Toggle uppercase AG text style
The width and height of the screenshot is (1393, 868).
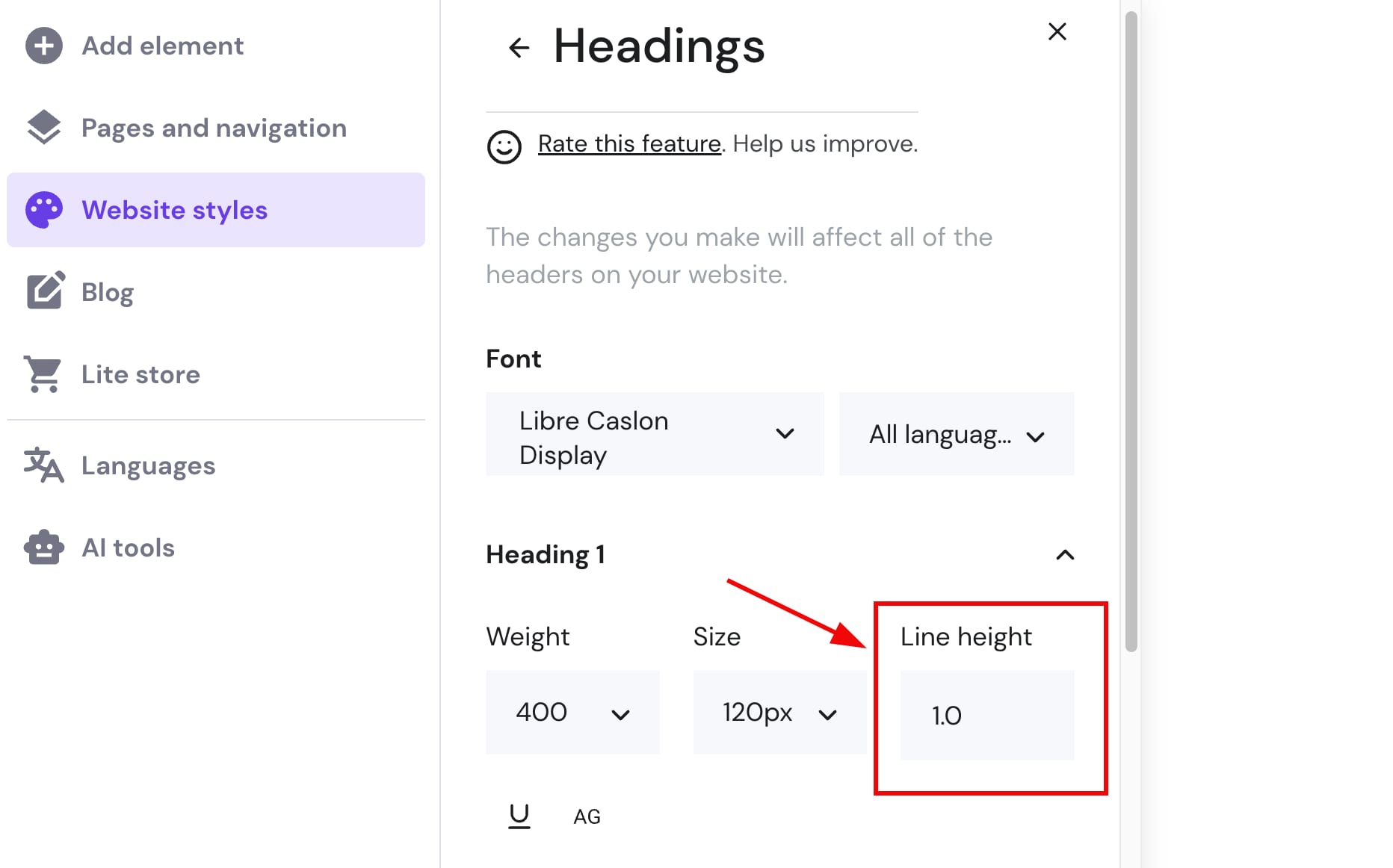(587, 816)
